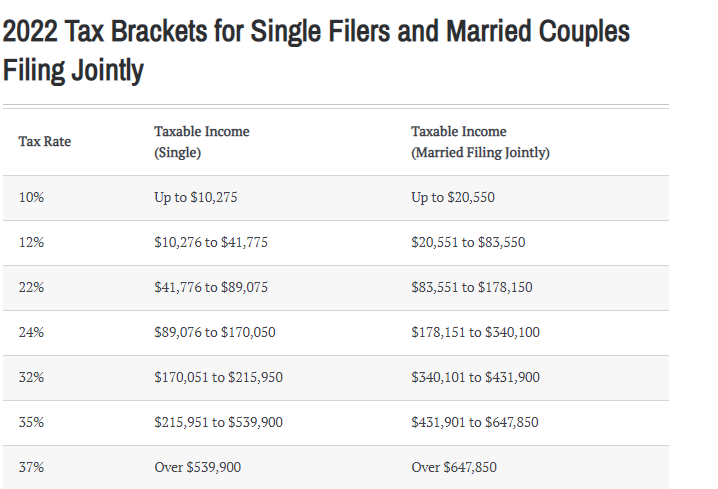This screenshot has height=489, width=718.
Task: Click the Over $647,850 cell
Action: 454,467
